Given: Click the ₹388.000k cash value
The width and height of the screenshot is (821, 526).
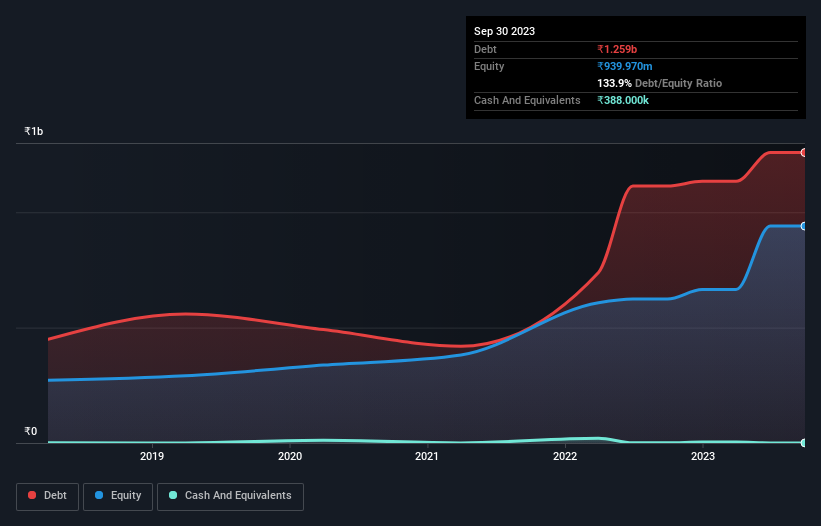Looking at the screenshot, I should (623, 100).
